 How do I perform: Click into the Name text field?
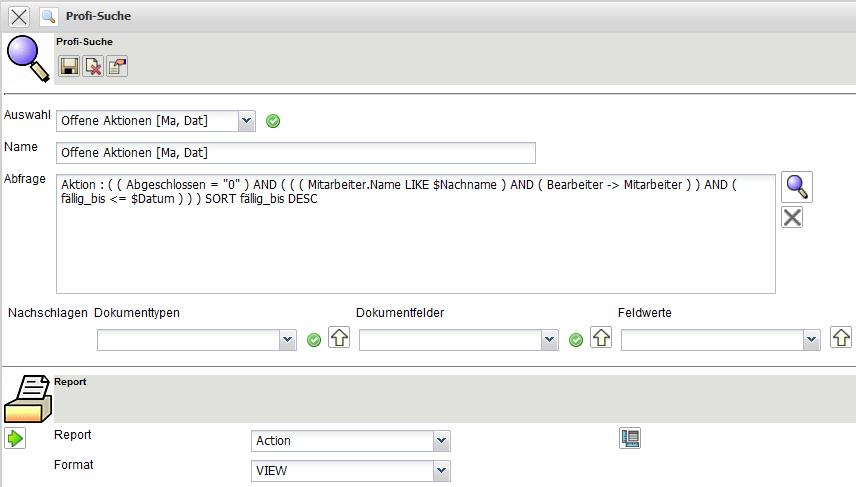click(x=295, y=153)
